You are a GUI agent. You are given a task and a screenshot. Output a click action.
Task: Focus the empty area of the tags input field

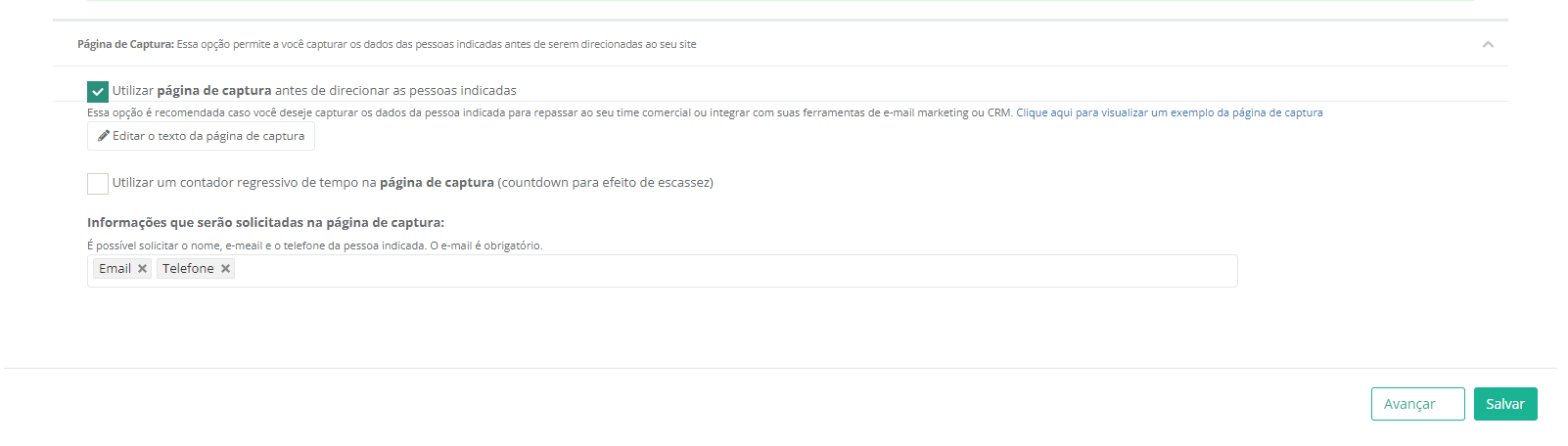point(734,270)
